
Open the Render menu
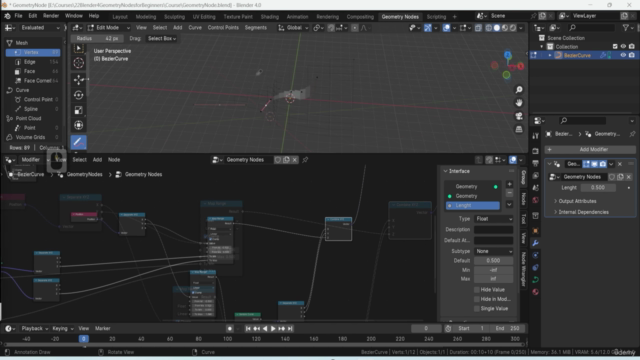(51, 16)
